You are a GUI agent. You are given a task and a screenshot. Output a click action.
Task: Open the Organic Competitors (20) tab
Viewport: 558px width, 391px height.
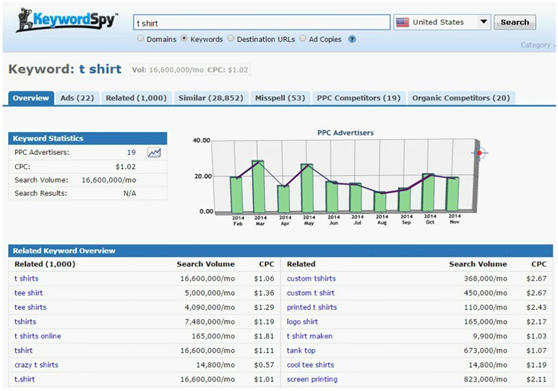pyautogui.click(x=461, y=98)
